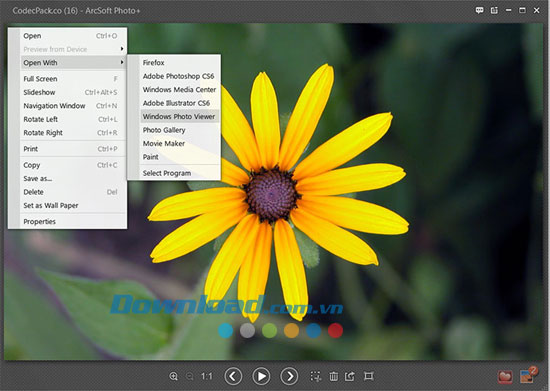The width and height of the screenshot is (550, 391).
Task: Open with Adobe Illustrator CS6
Action: 180,103
